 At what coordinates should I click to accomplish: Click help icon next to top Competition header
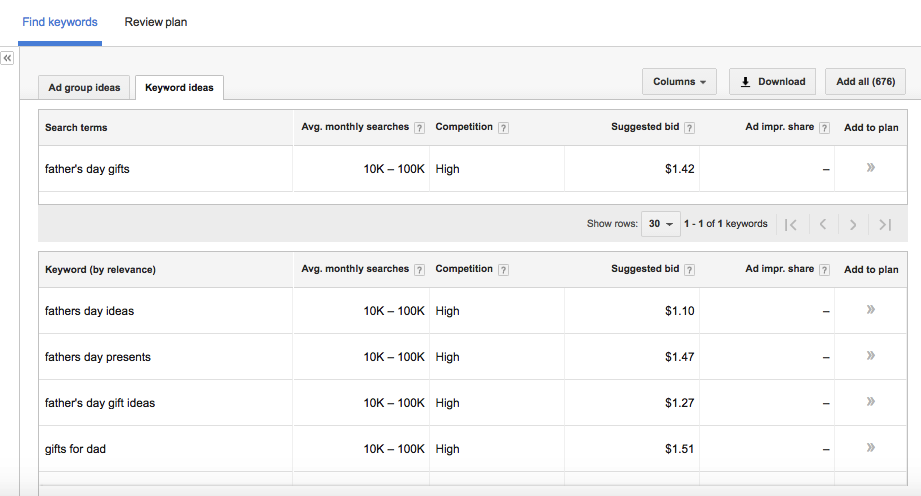[503, 128]
